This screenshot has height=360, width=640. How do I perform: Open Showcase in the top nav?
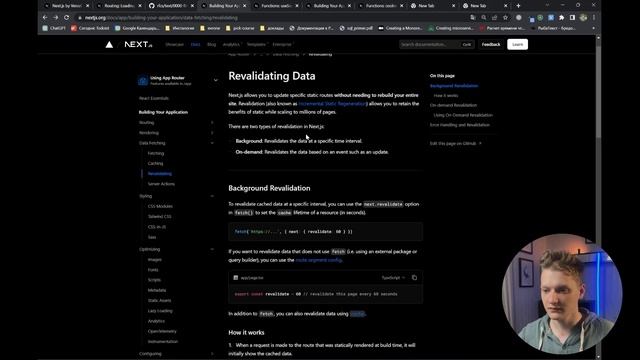point(174,44)
